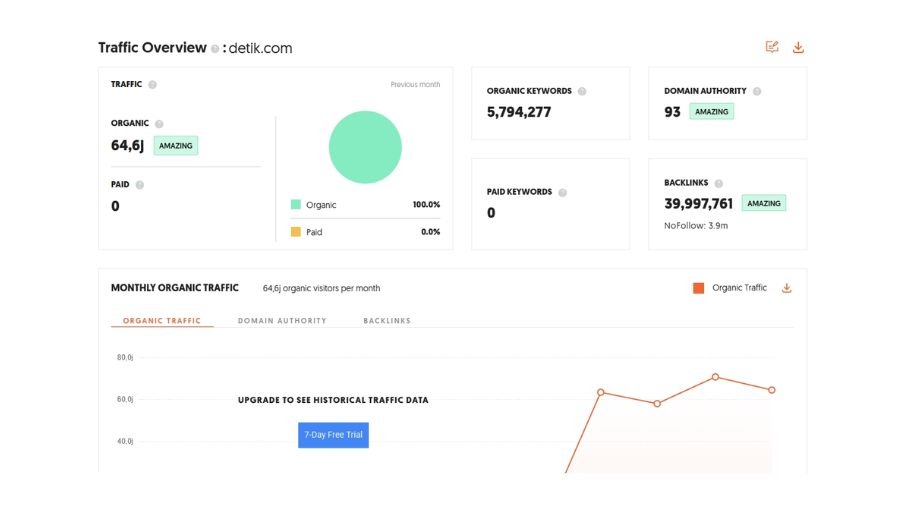Click the info icon next to TRAFFIC
The height and width of the screenshot is (506, 900).
tap(152, 85)
